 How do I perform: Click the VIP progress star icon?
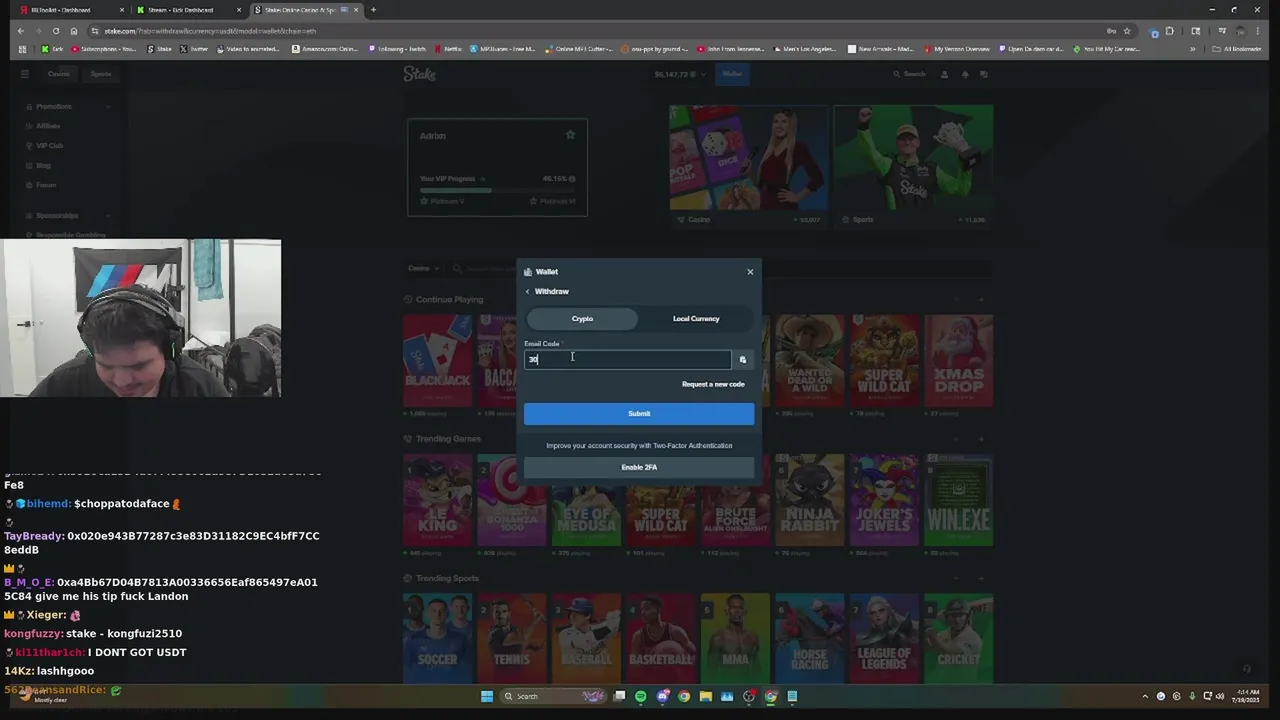coord(570,135)
